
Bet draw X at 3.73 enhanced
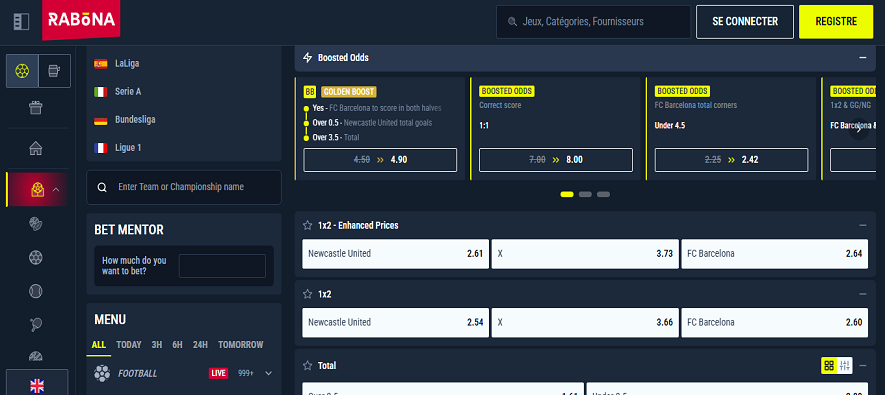click(x=585, y=254)
